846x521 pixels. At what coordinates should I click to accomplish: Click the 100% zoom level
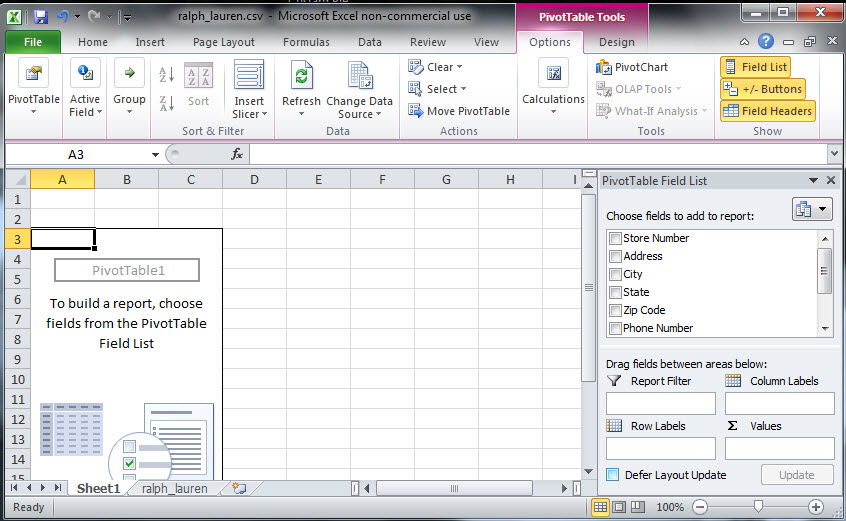coord(670,507)
